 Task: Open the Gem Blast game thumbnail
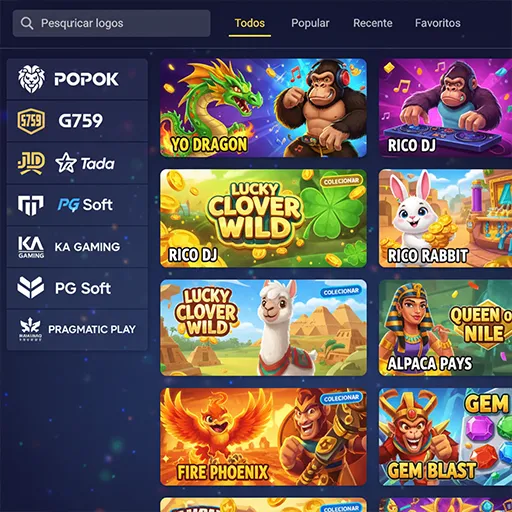tap(445, 437)
